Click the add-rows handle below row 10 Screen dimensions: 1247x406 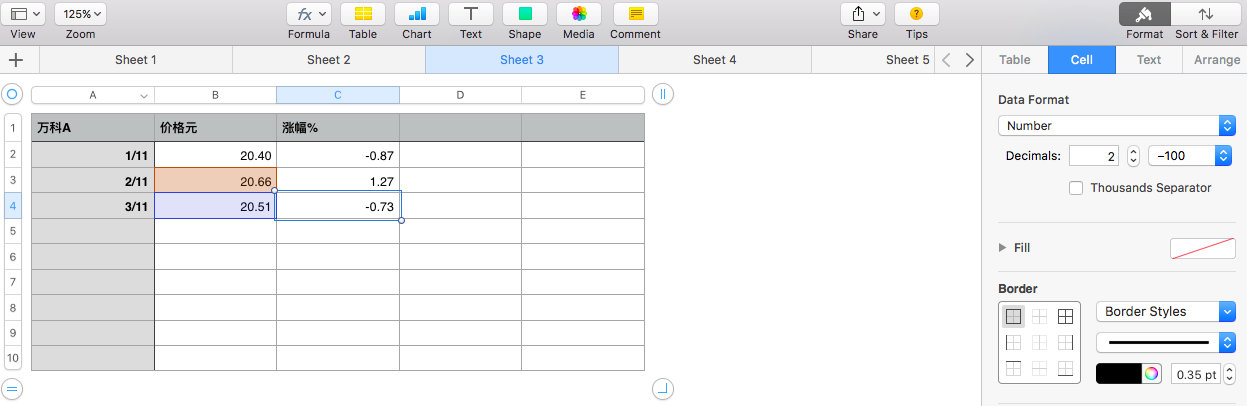[12, 388]
